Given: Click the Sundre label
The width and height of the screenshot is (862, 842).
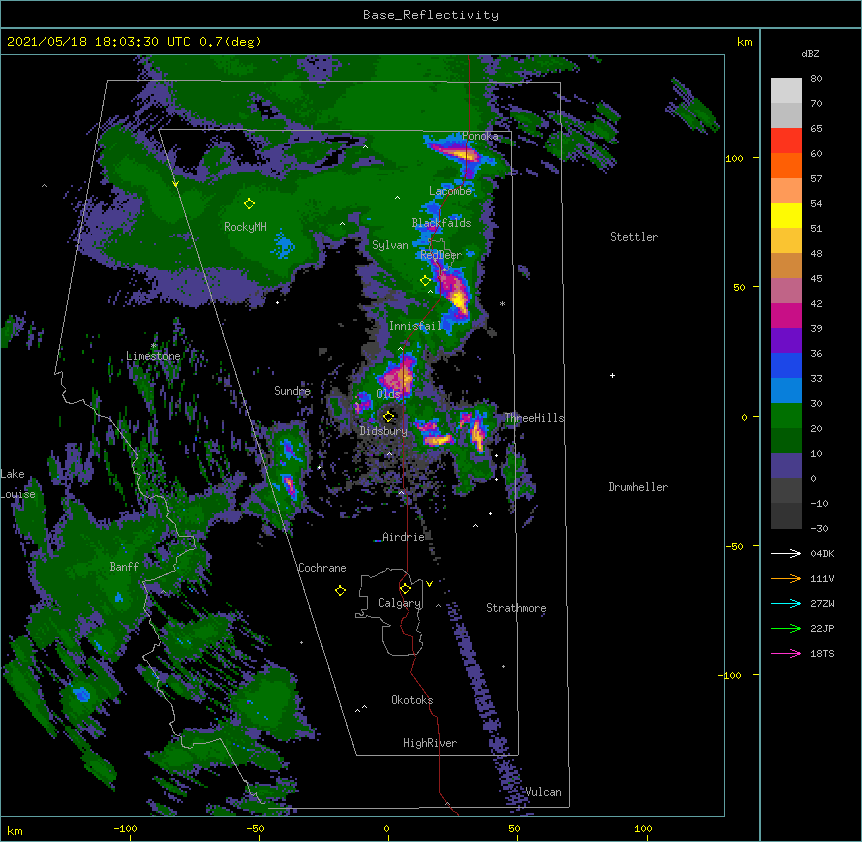Looking at the screenshot, I should point(292,391).
